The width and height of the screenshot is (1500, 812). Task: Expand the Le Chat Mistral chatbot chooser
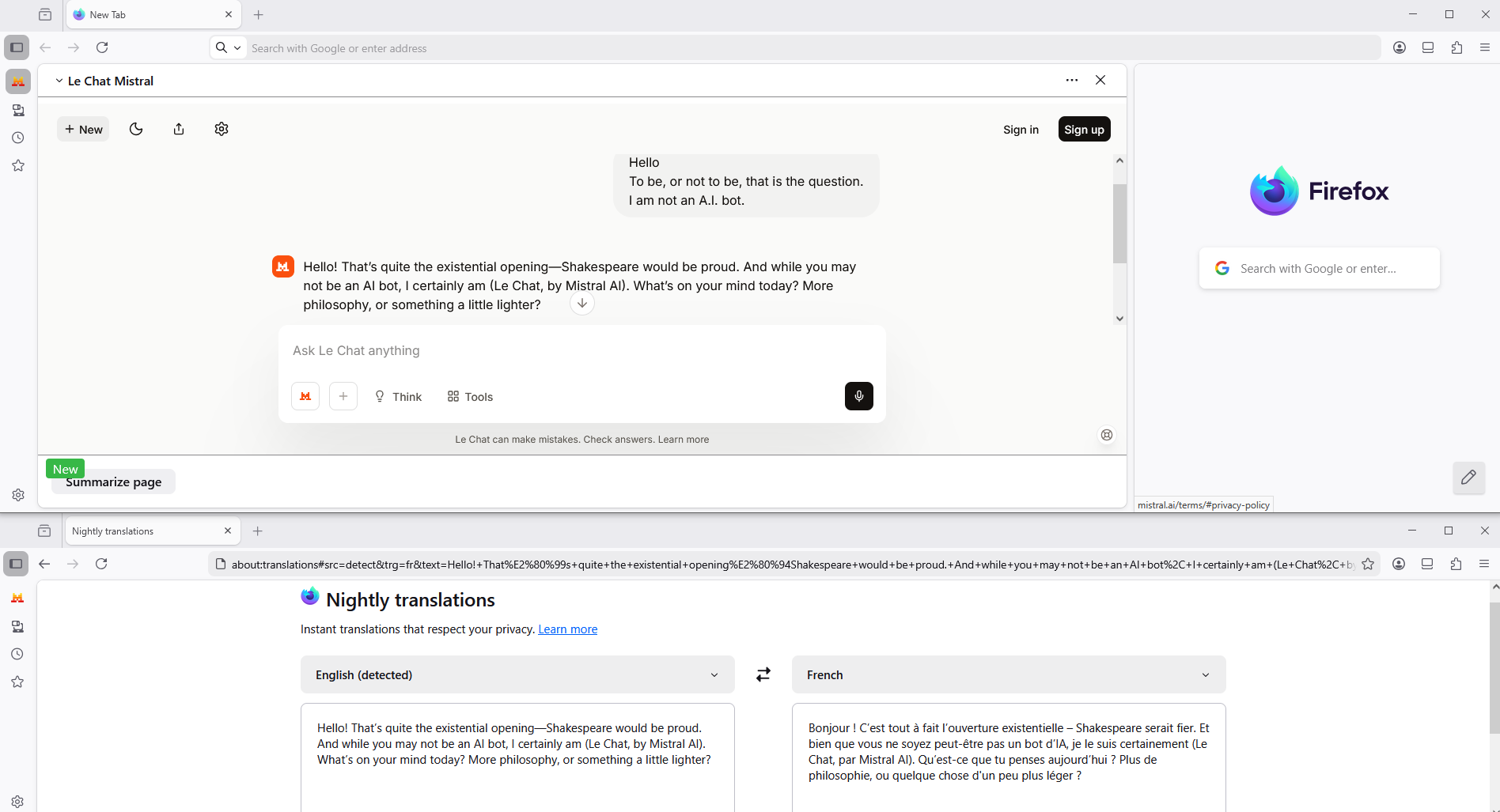tap(104, 81)
